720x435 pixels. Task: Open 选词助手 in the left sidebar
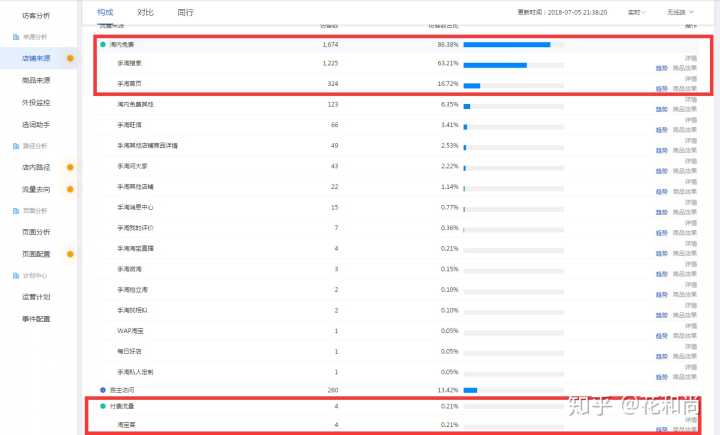(36, 124)
